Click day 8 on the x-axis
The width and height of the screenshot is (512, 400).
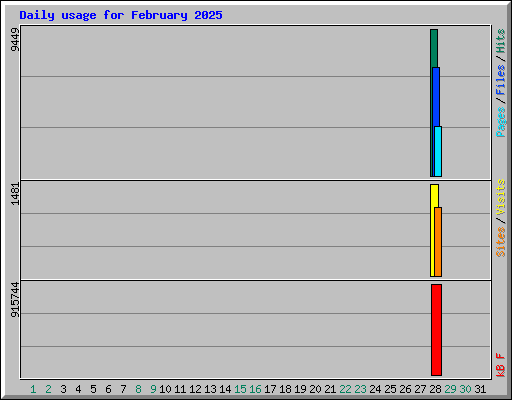click(138, 389)
